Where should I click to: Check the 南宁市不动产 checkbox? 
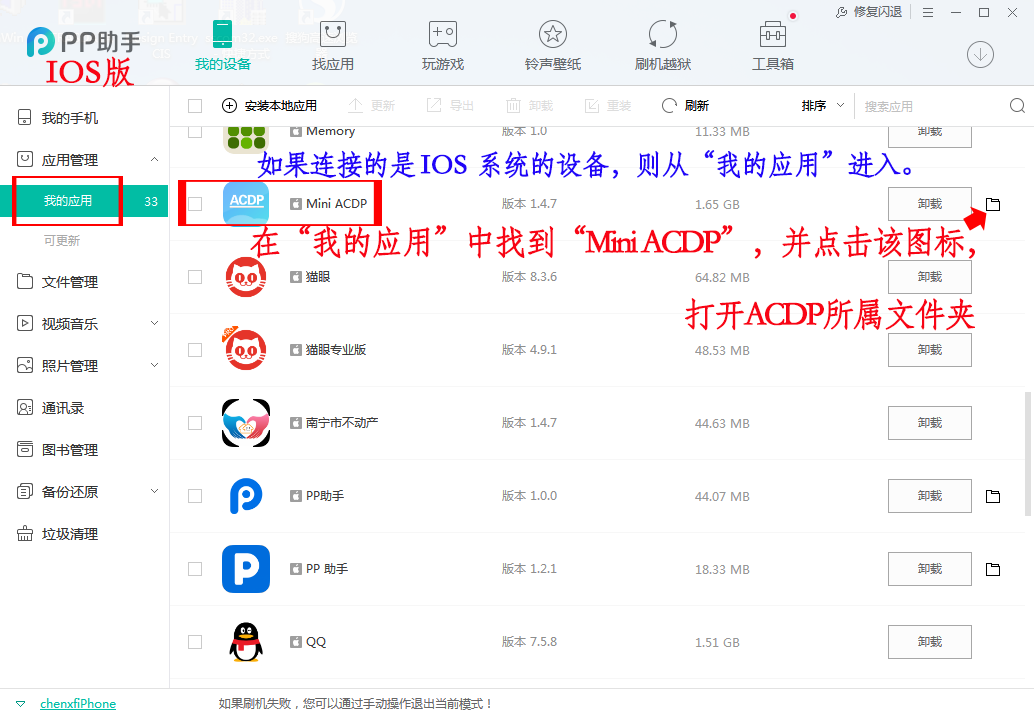coord(195,423)
